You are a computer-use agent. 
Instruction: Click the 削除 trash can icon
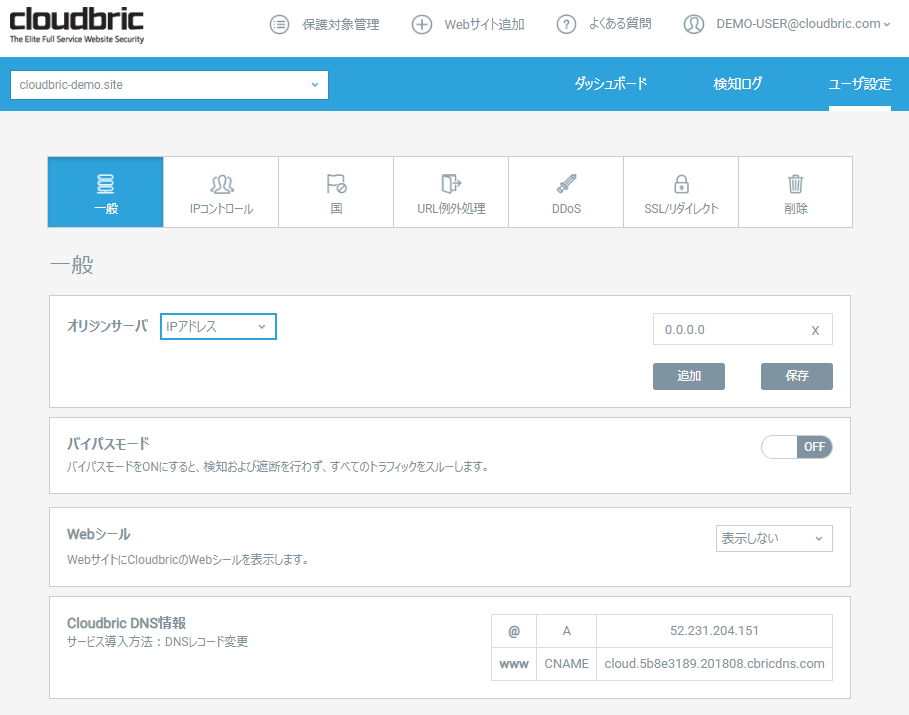[795, 184]
